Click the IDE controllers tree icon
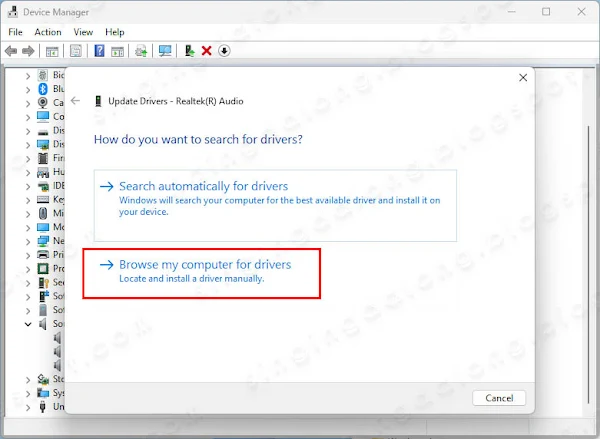Image resolution: width=600 pixels, height=439 pixels. click(x=43, y=186)
